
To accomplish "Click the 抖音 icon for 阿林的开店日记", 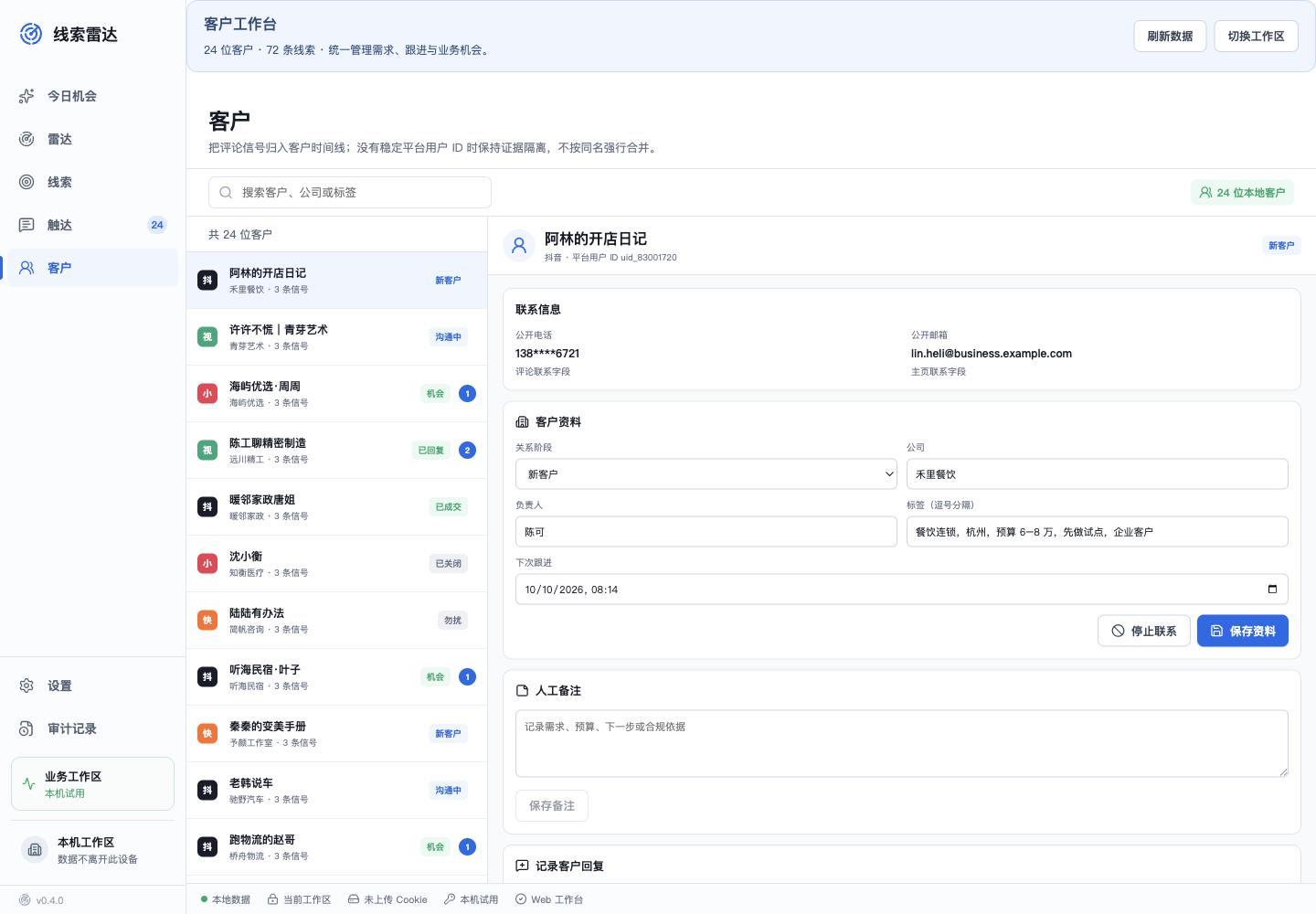I will [207, 281].
